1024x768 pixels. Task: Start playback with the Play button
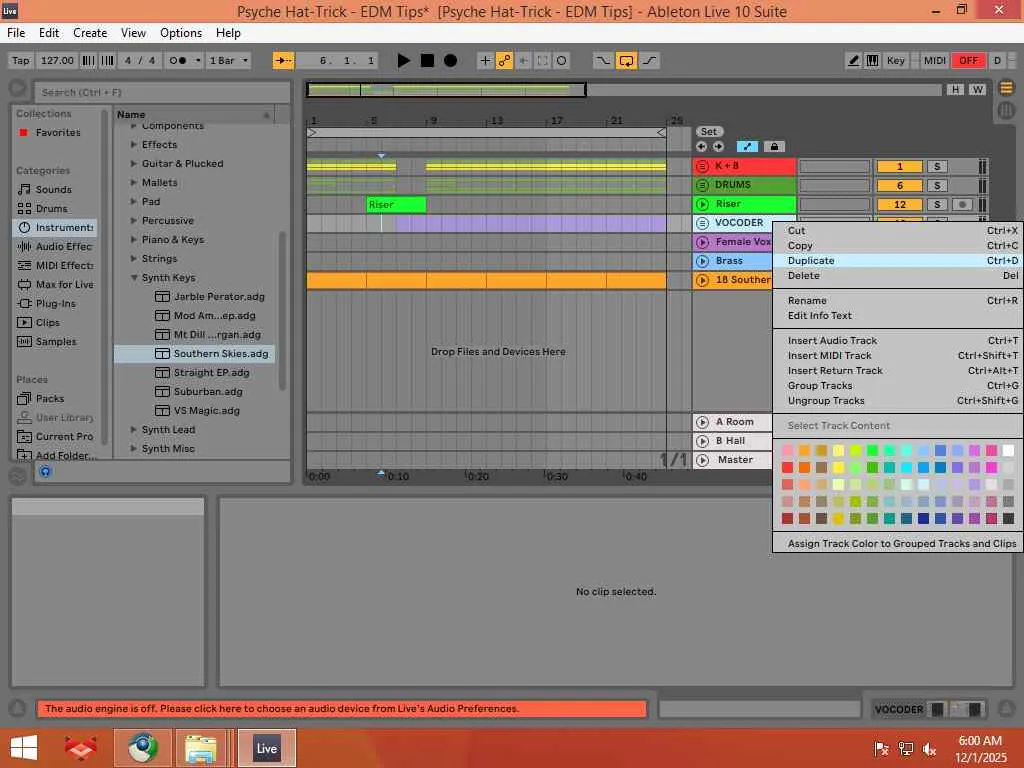(x=404, y=60)
